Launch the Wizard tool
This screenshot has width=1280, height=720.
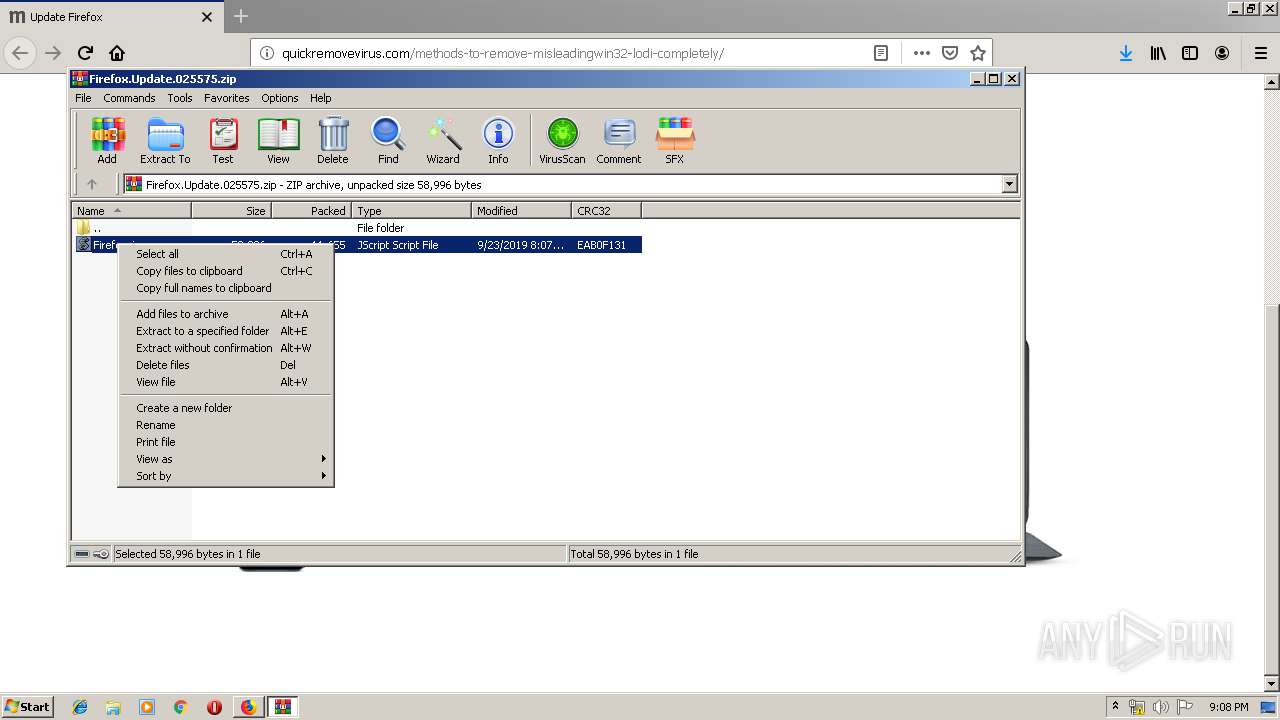[x=443, y=140]
